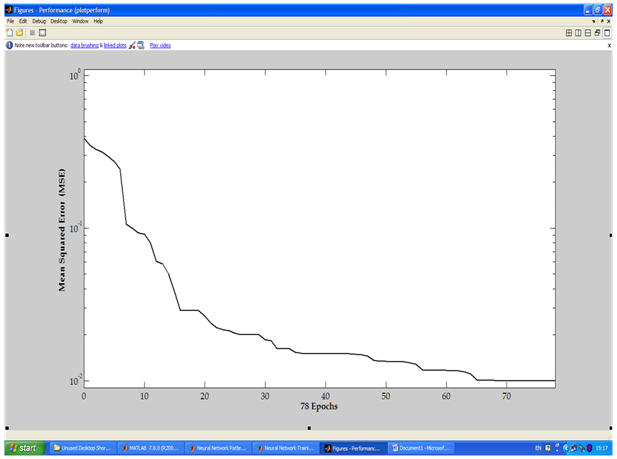Viewport: 617px width, 459px height.
Task: Select the Float layout icon
Action: [597, 32]
